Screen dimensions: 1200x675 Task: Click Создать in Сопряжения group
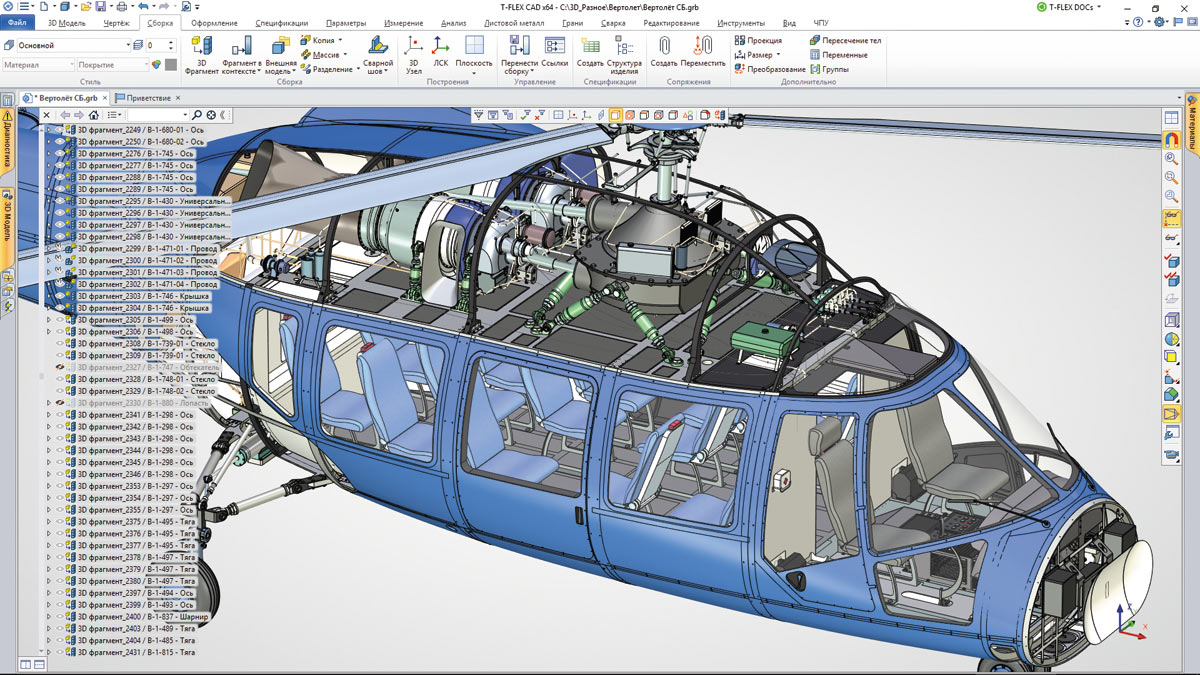click(664, 51)
